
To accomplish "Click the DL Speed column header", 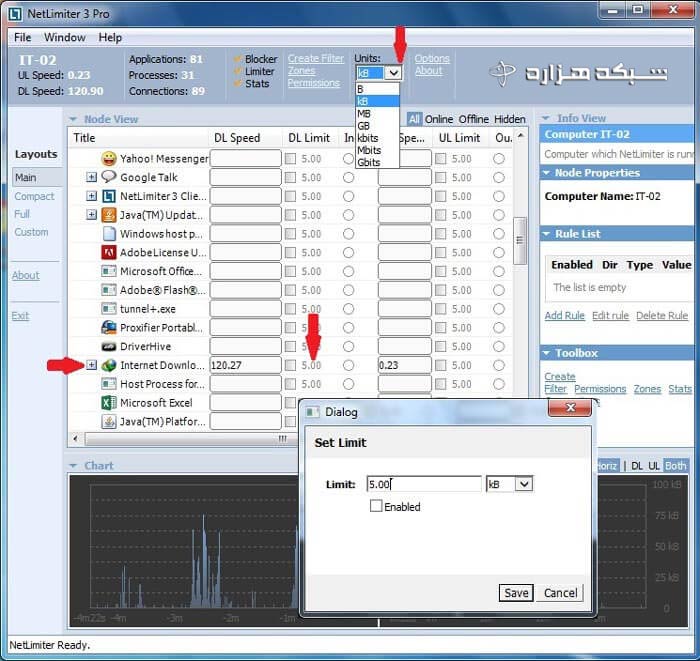I will tap(245, 138).
